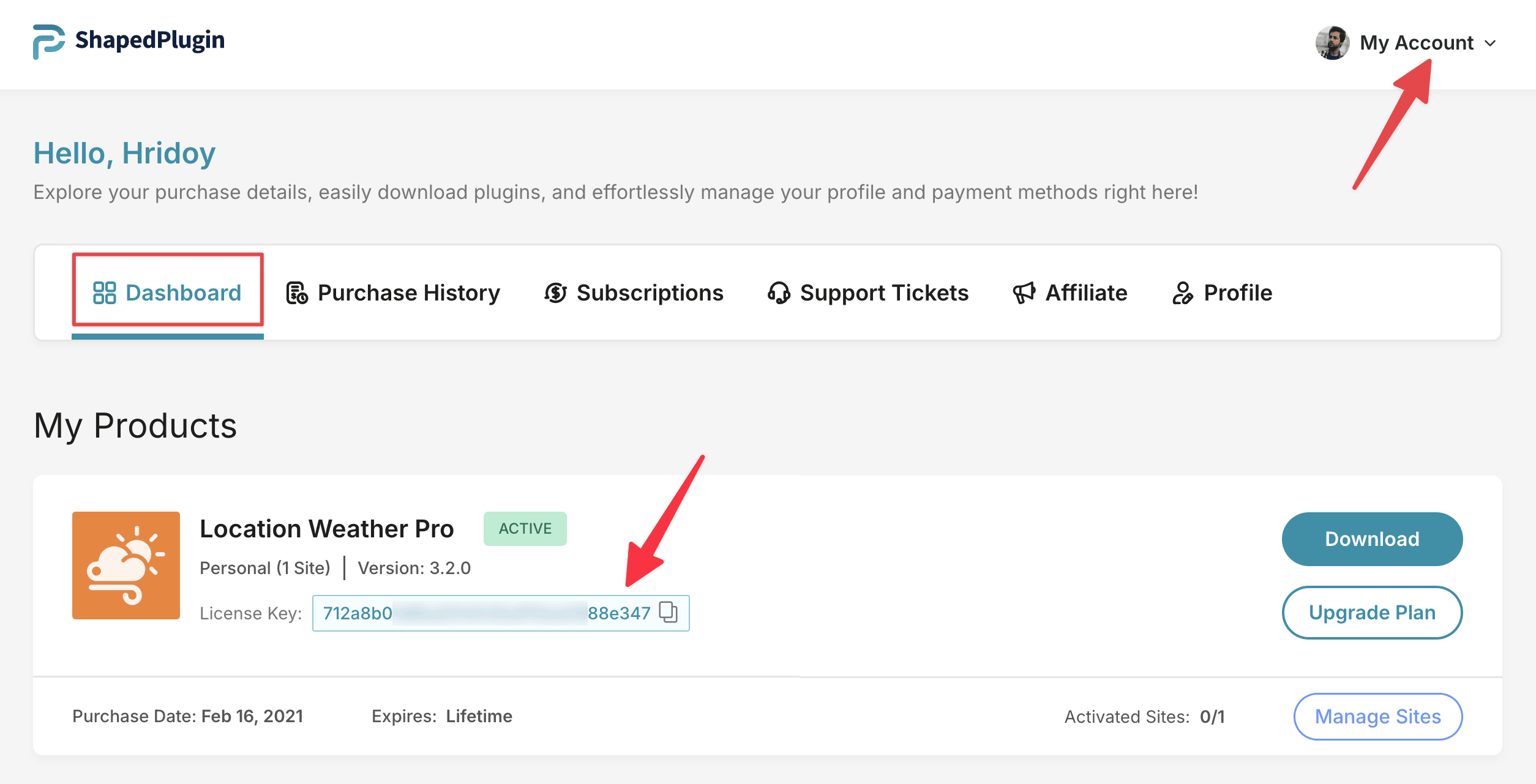The image size is (1536, 784).
Task: Click the Dashboard grid icon
Action: (x=104, y=293)
